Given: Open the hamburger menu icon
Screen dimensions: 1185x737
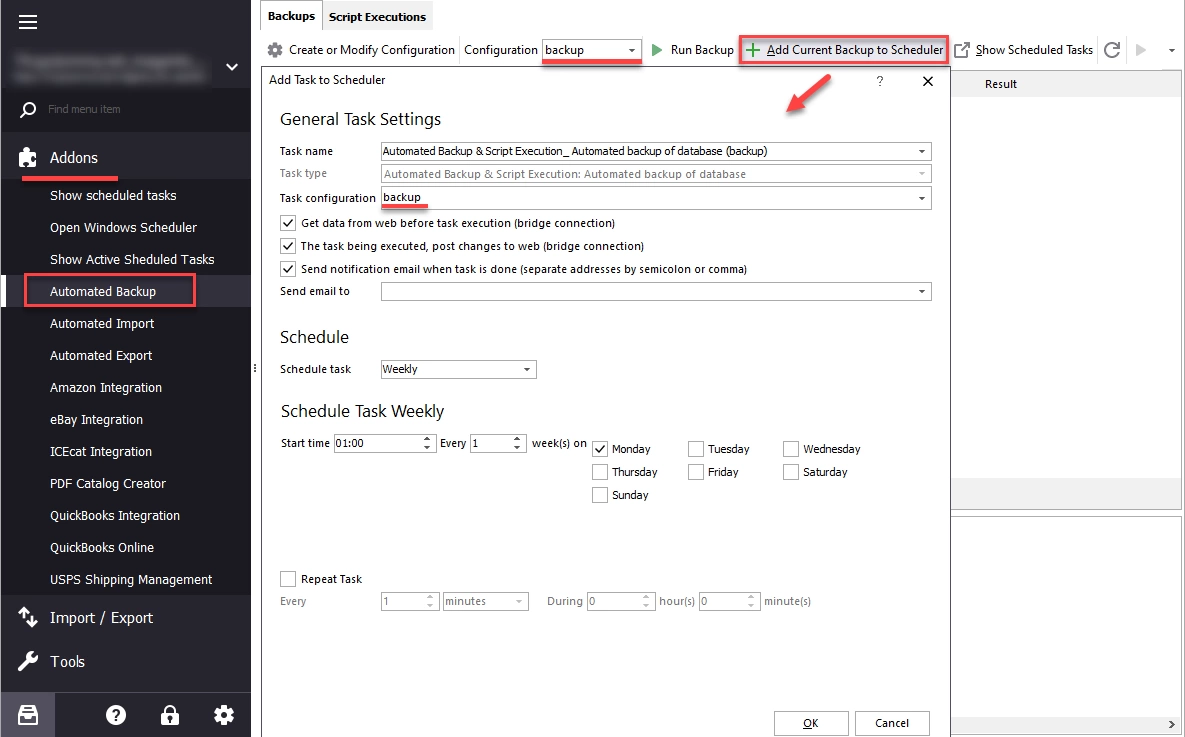Looking at the screenshot, I should coord(28,22).
